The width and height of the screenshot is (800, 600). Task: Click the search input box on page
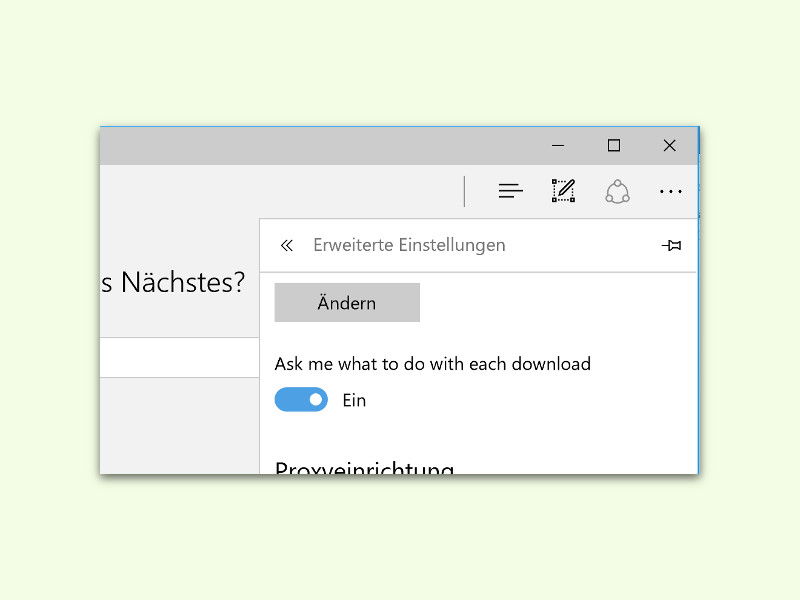[x=180, y=358]
